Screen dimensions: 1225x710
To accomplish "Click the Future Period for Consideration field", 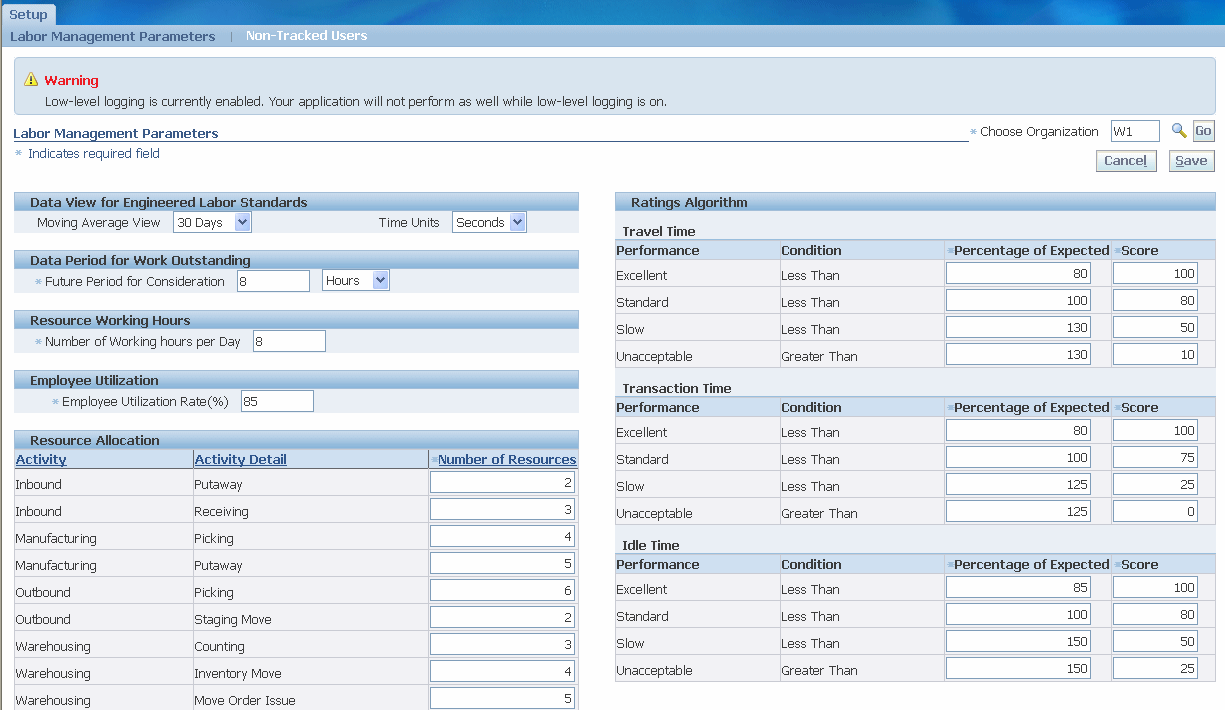I will pos(274,281).
